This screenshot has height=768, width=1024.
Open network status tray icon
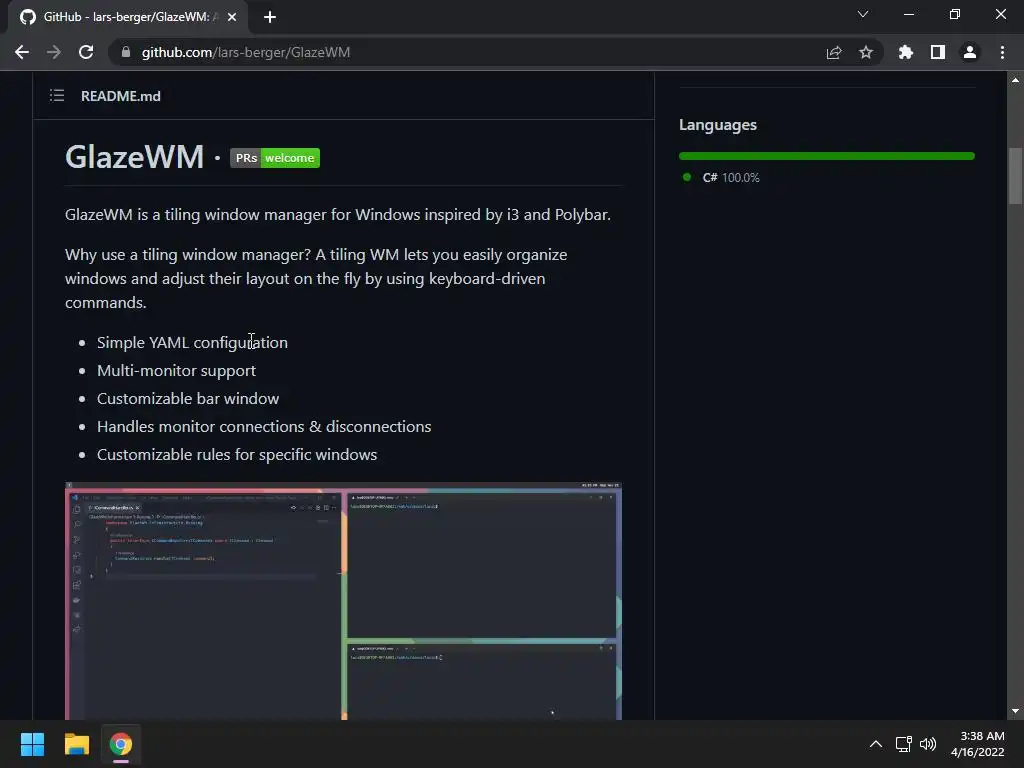[x=903, y=744]
